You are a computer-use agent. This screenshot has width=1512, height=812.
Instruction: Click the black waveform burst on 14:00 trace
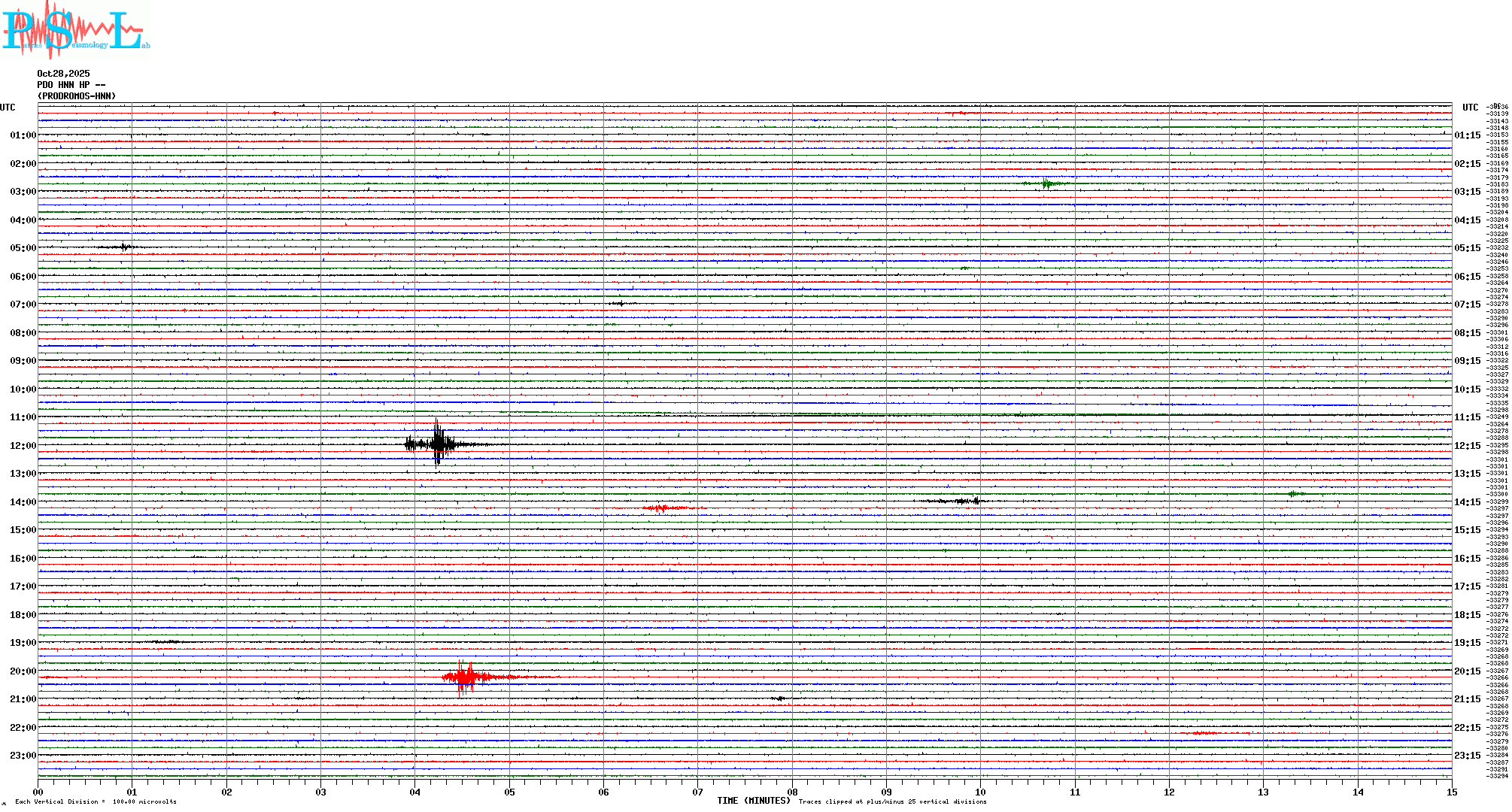coord(963,501)
